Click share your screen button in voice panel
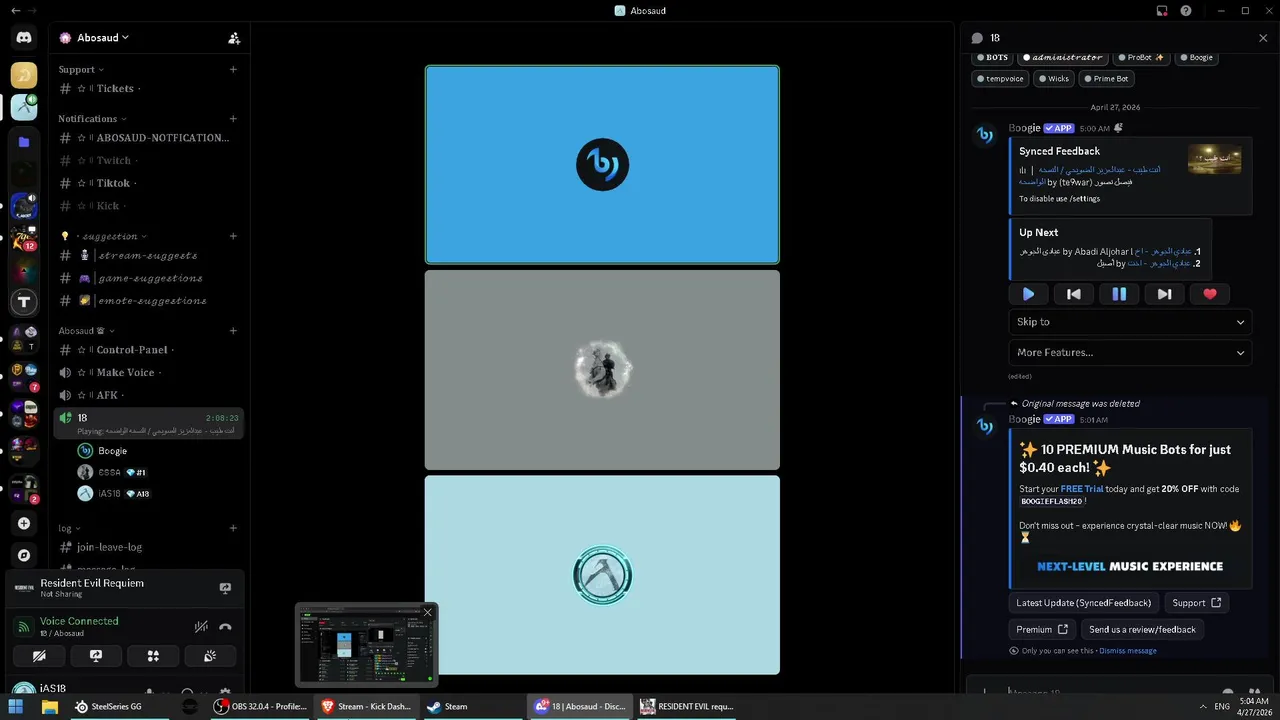This screenshot has height=720, width=1280. [96, 656]
